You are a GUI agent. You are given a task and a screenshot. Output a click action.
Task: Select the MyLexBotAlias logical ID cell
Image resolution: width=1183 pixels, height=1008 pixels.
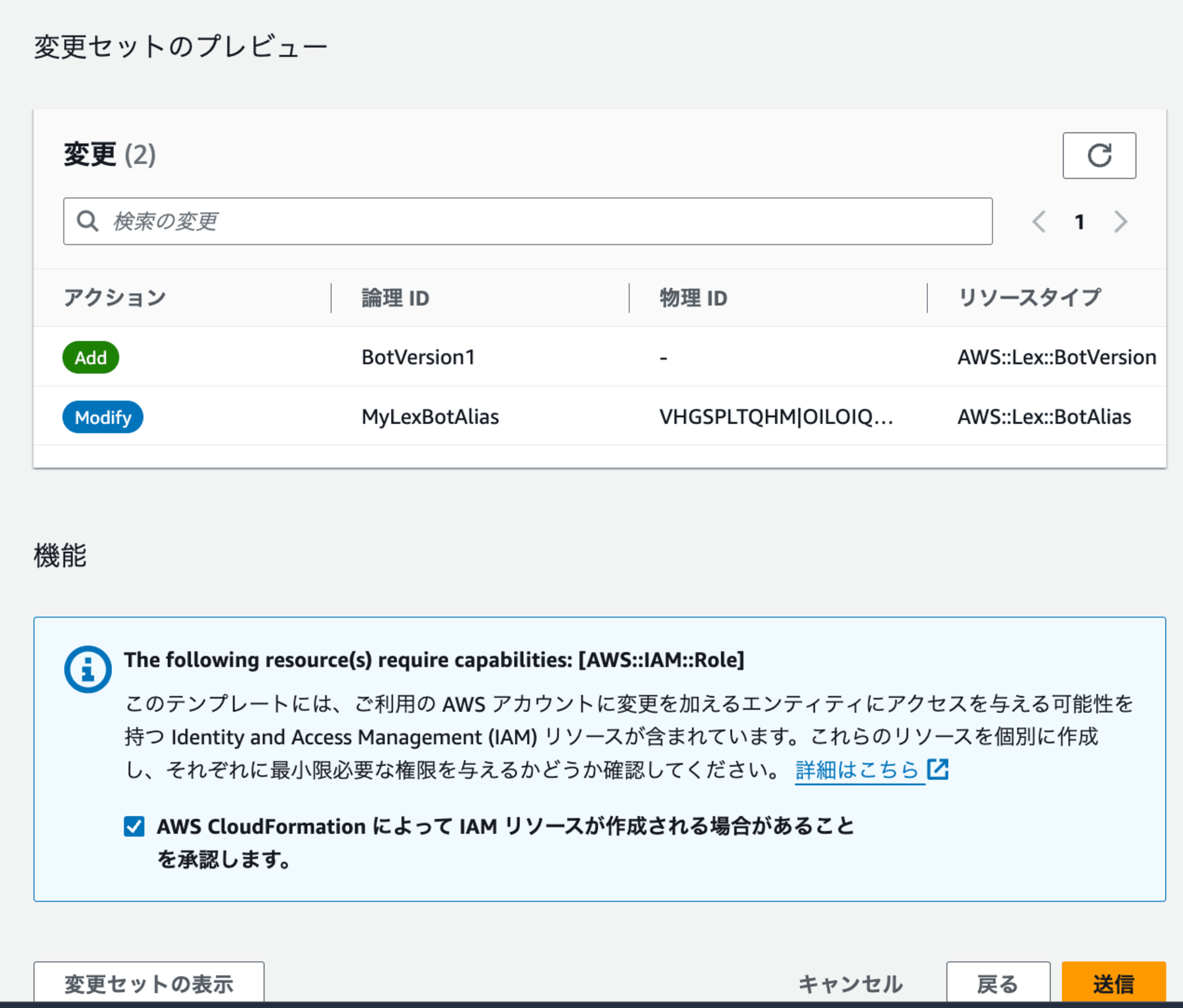point(430,417)
